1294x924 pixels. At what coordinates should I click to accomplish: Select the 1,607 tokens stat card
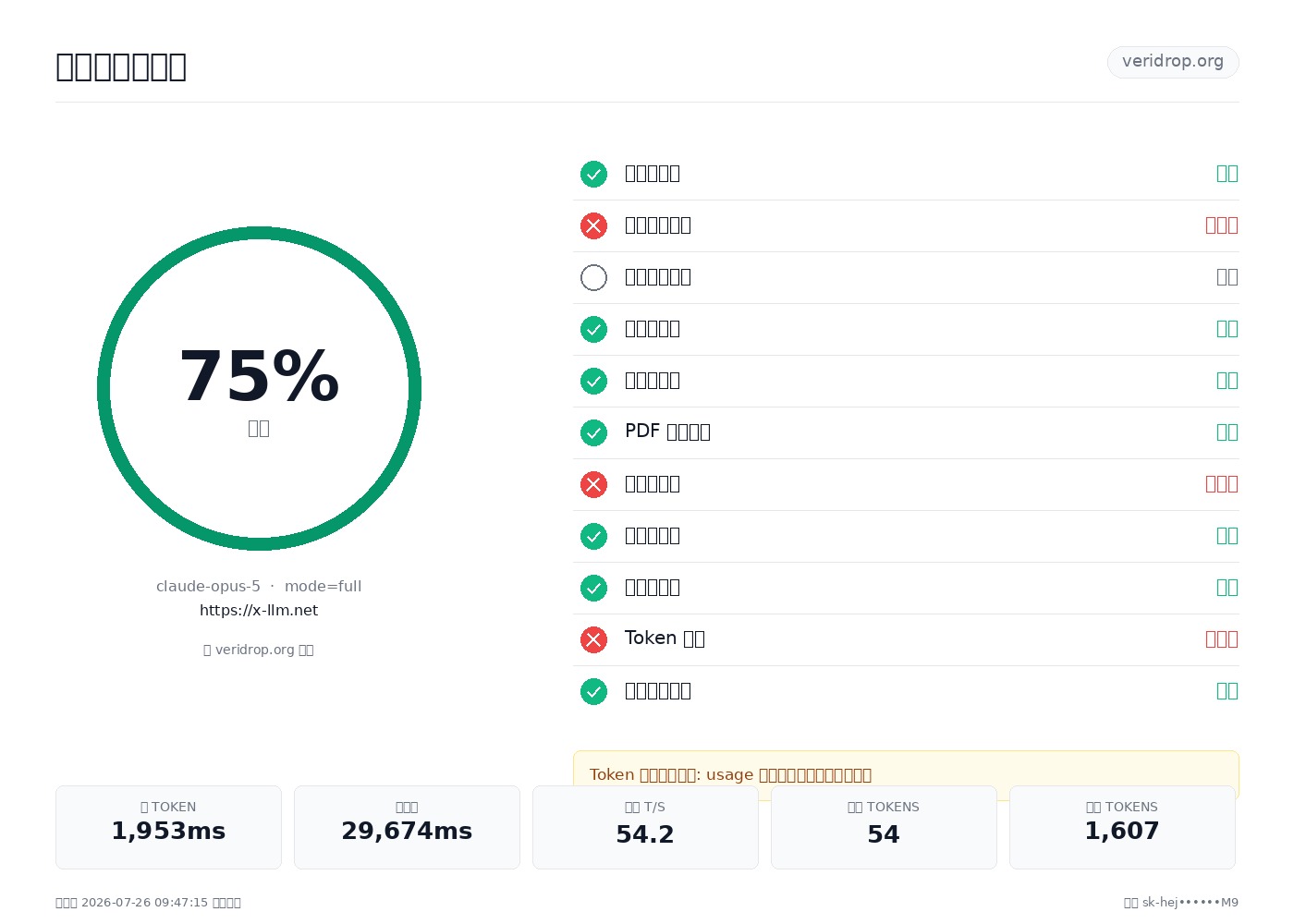coord(1122,827)
